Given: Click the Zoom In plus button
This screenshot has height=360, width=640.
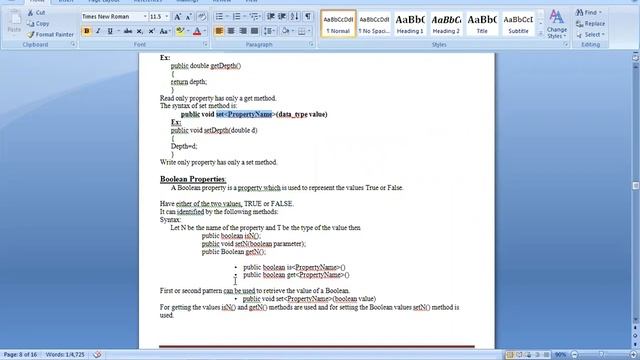Looking at the screenshot, I should (633, 355).
